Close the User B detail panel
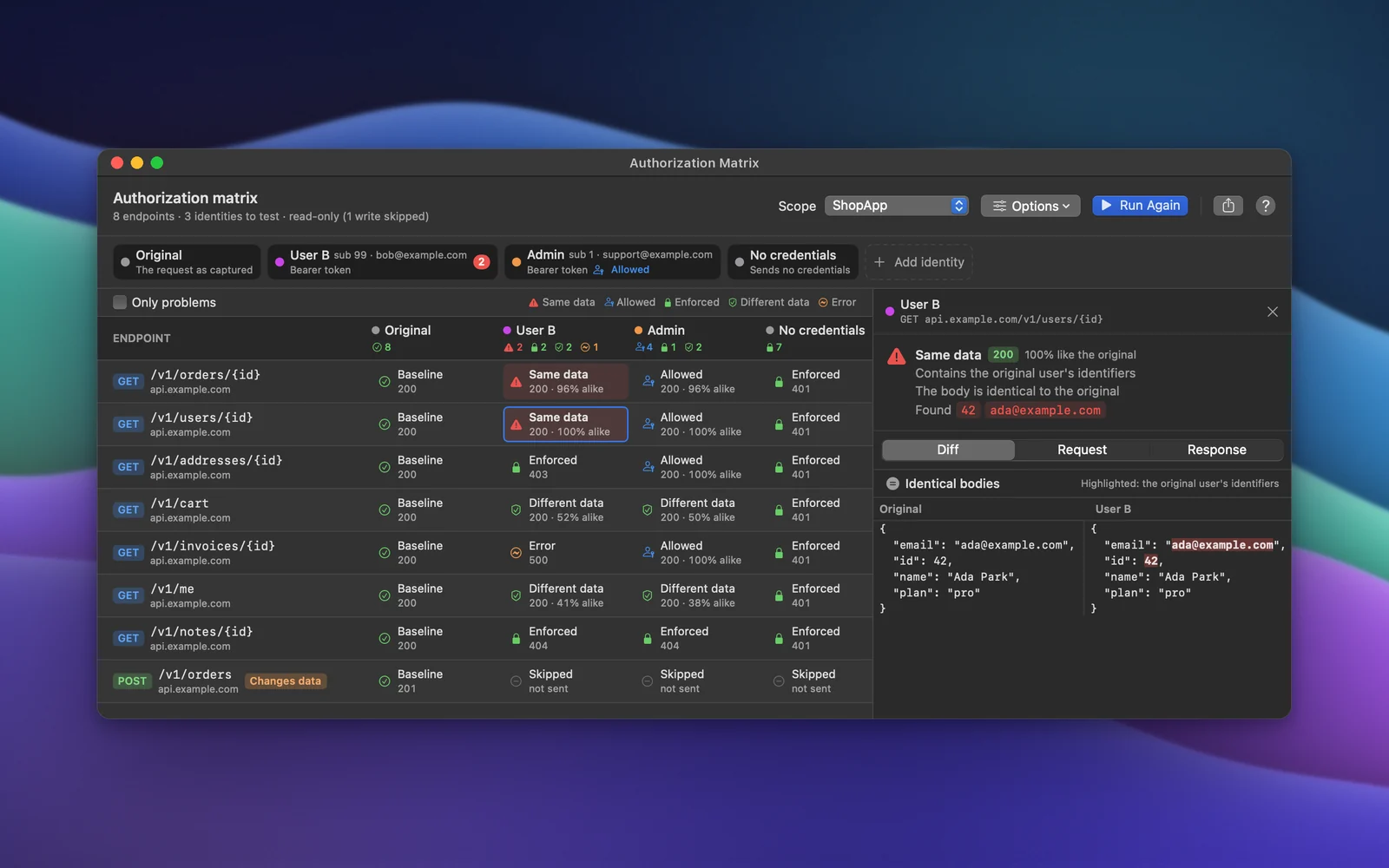1389x868 pixels. point(1272,312)
